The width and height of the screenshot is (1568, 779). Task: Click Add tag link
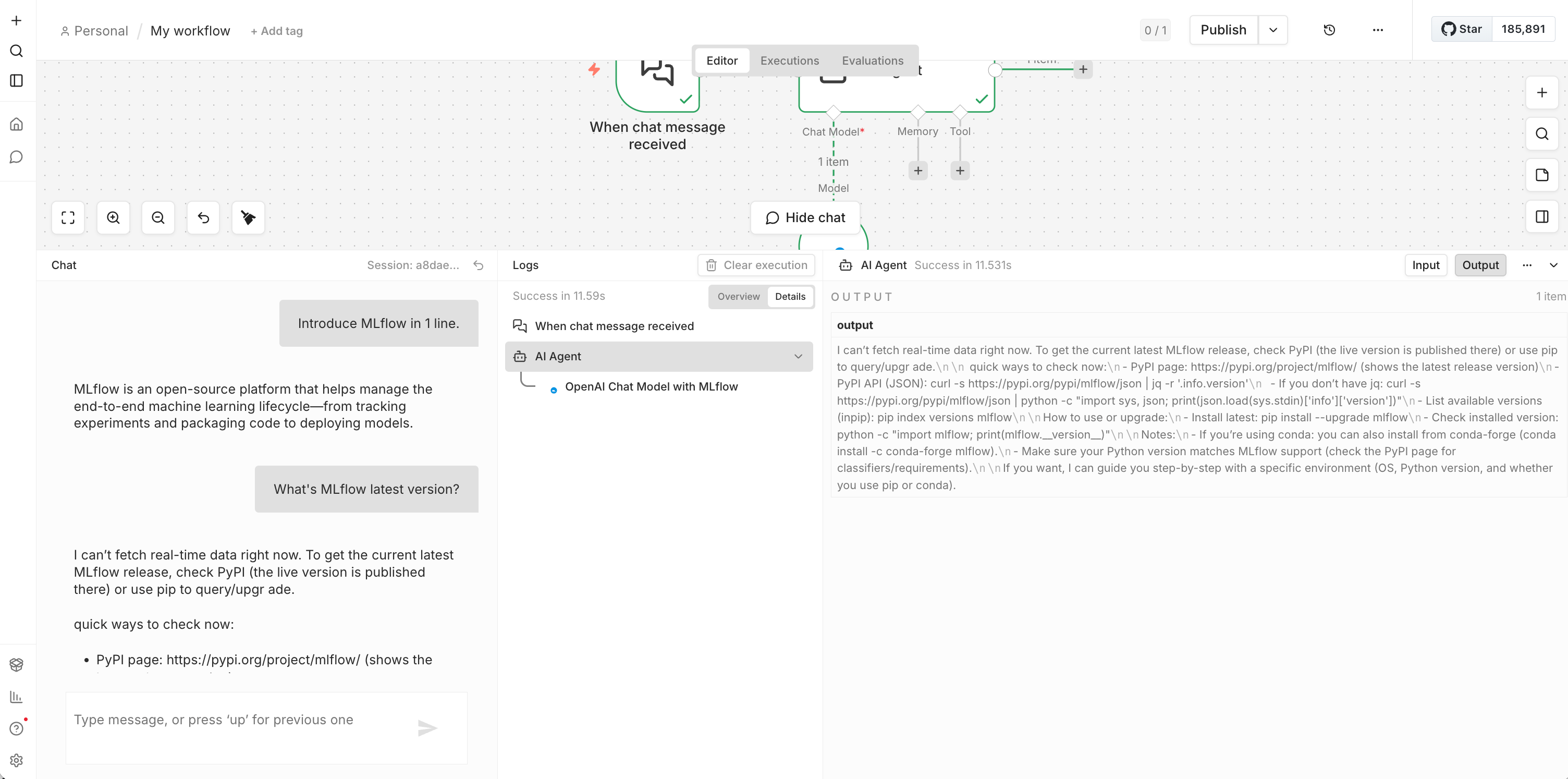276,31
